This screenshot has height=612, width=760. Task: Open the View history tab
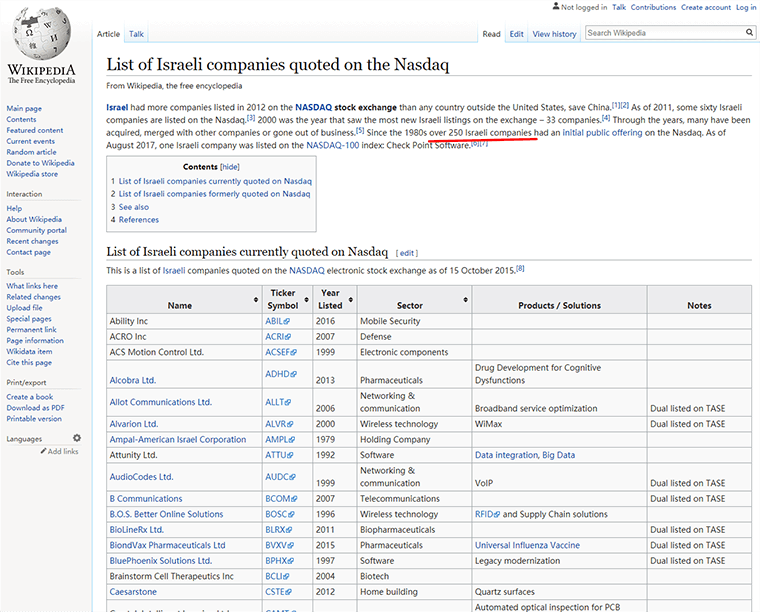coord(554,34)
